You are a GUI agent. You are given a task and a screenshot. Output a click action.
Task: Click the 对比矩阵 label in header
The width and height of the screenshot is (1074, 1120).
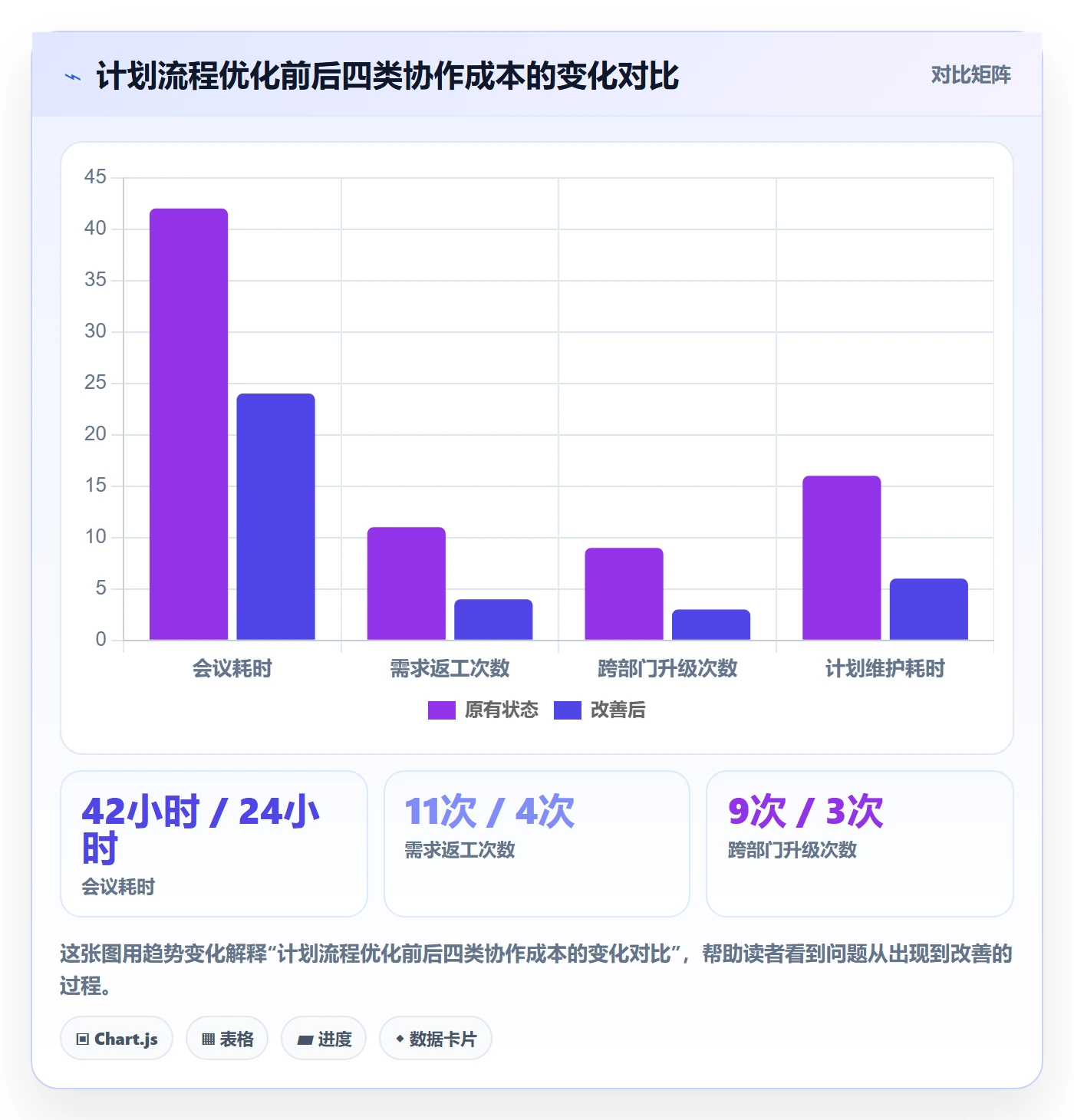click(970, 75)
